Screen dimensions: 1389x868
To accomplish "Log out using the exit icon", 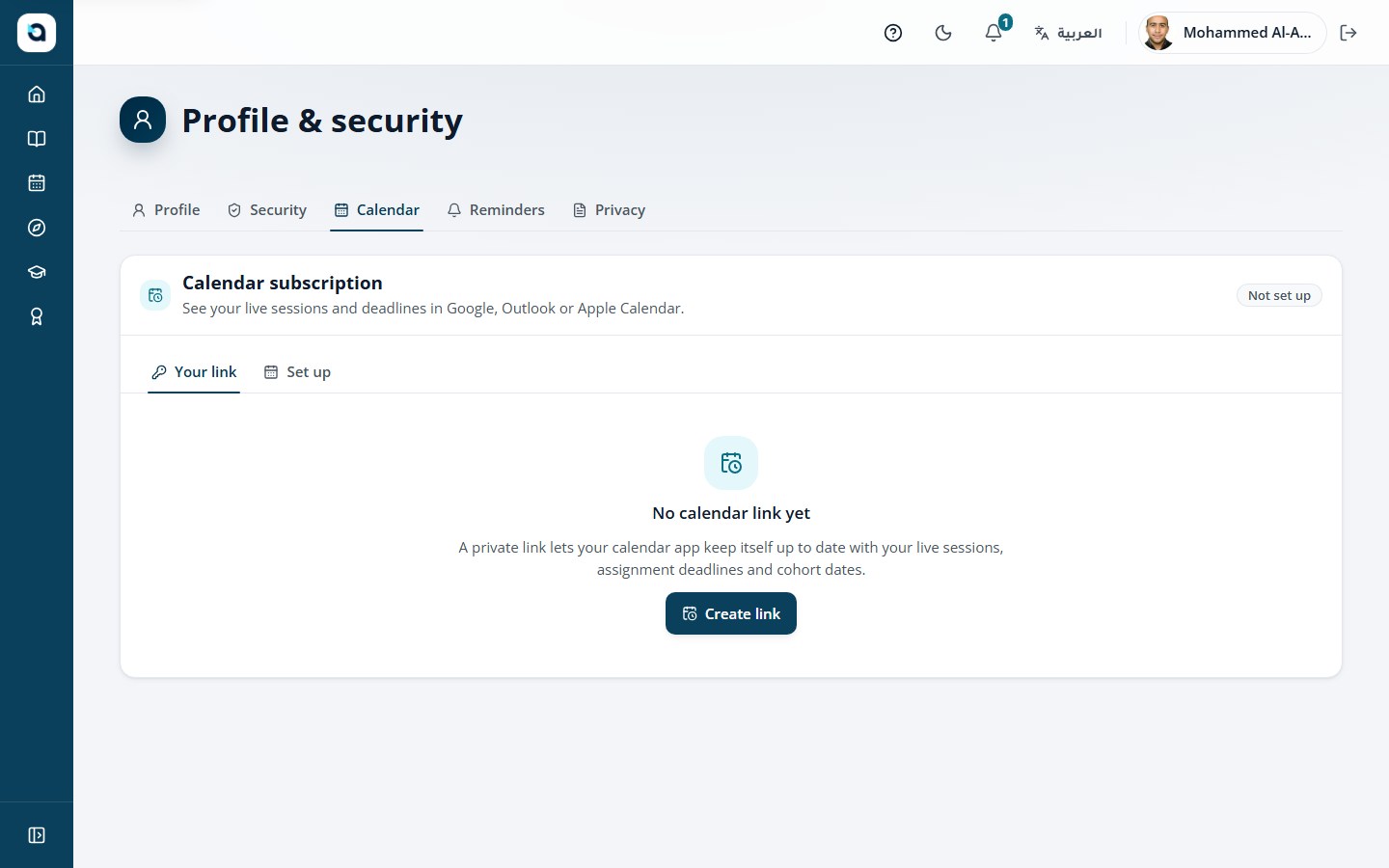I will tap(1348, 33).
